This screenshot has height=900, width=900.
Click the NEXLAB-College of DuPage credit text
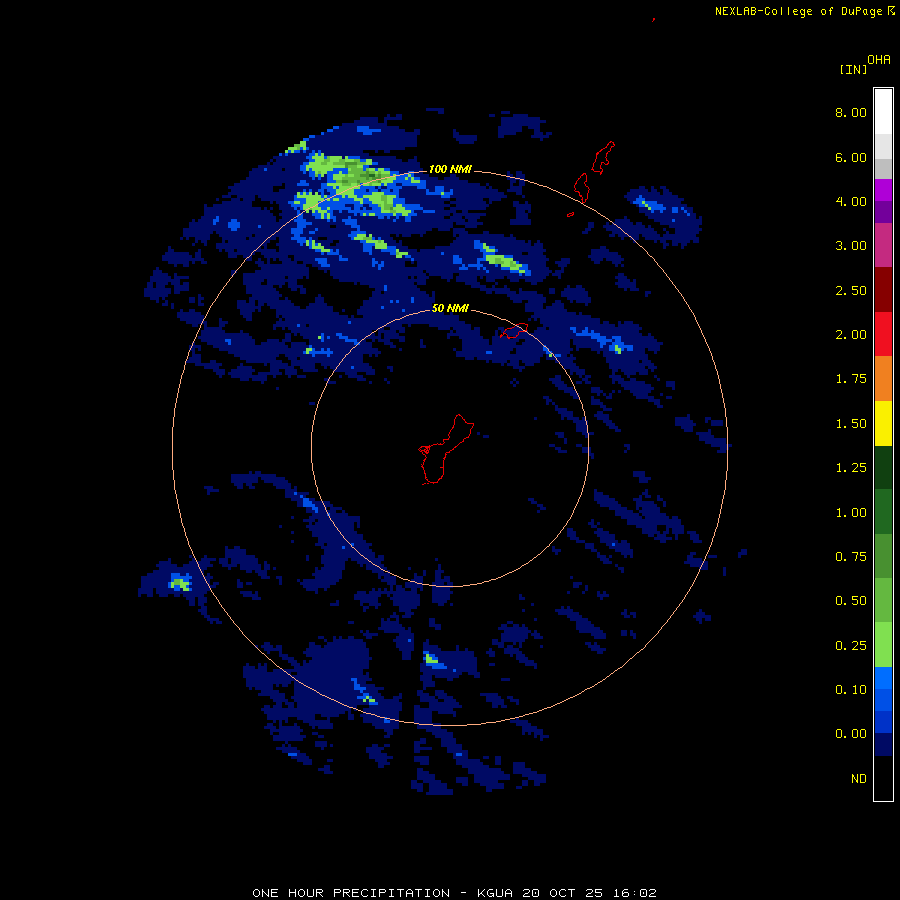(798, 11)
